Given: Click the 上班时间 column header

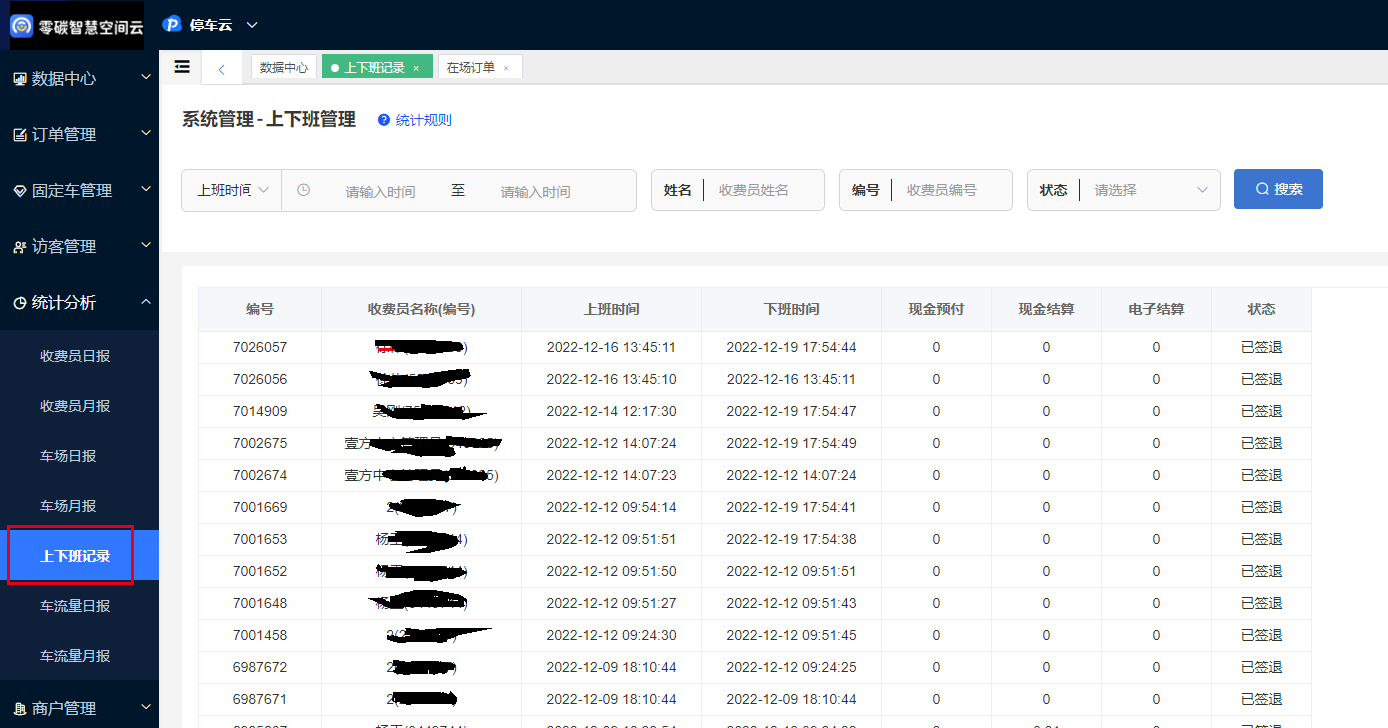Looking at the screenshot, I should coord(612,310).
